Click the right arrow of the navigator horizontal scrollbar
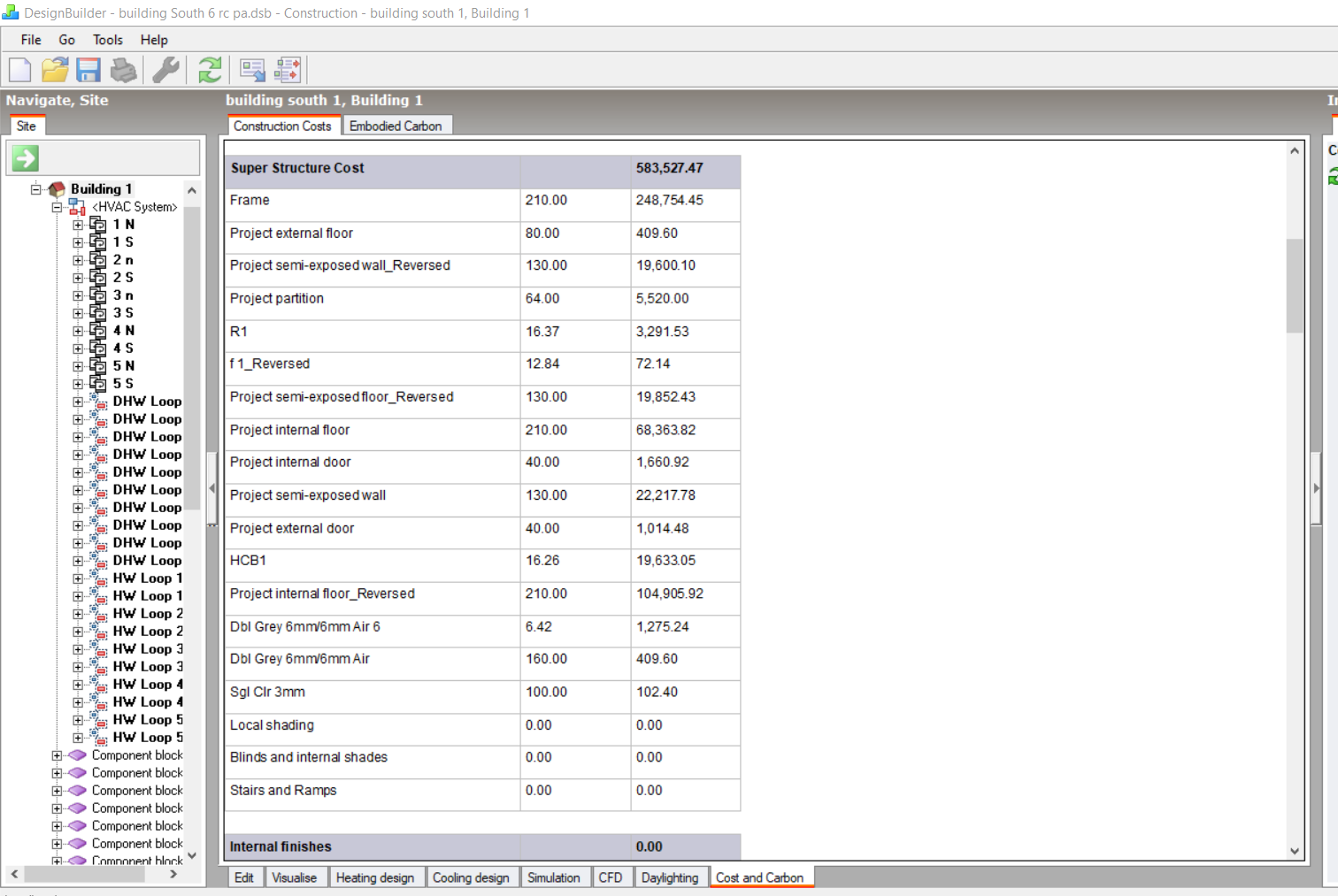The width and height of the screenshot is (1338, 896). coord(173,874)
